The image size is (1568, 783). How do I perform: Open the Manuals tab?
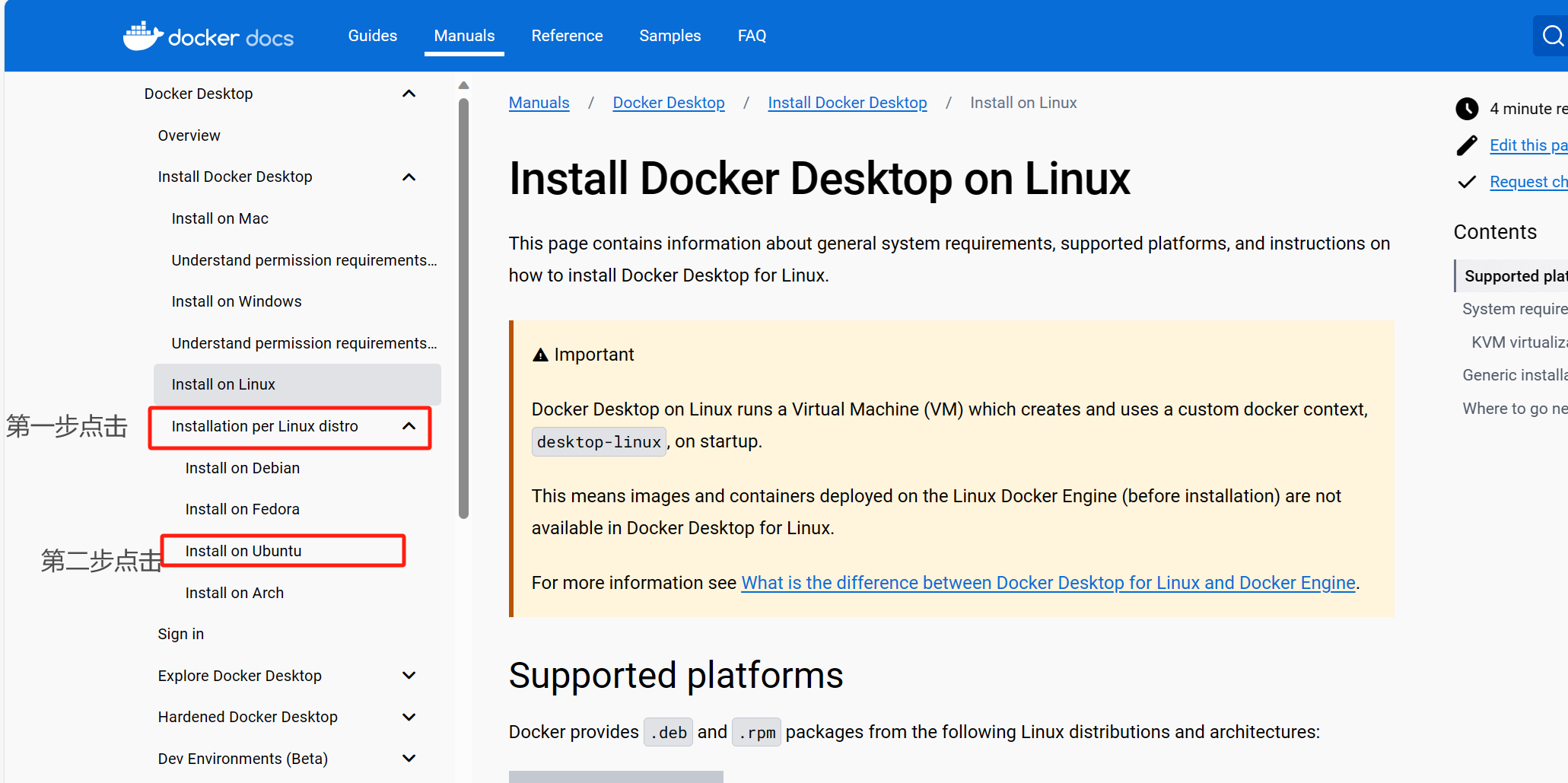pyautogui.click(x=464, y=36)
